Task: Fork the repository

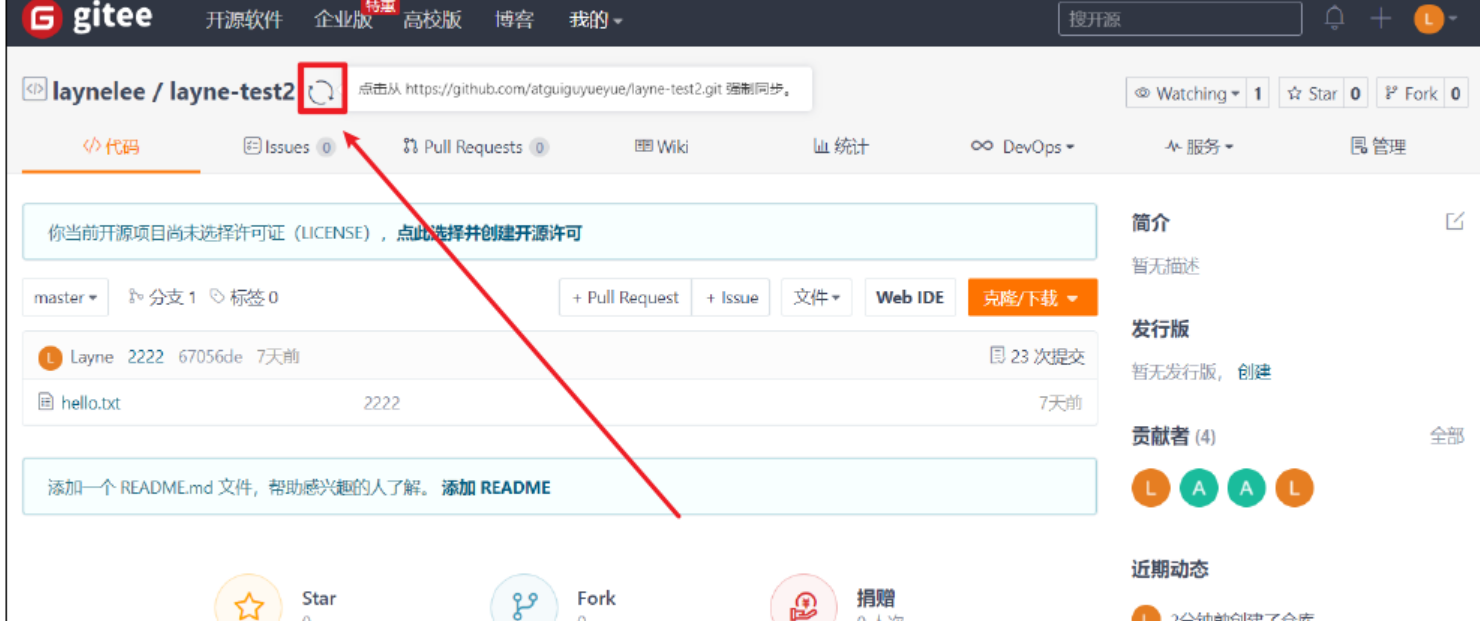Action: 1410,94
